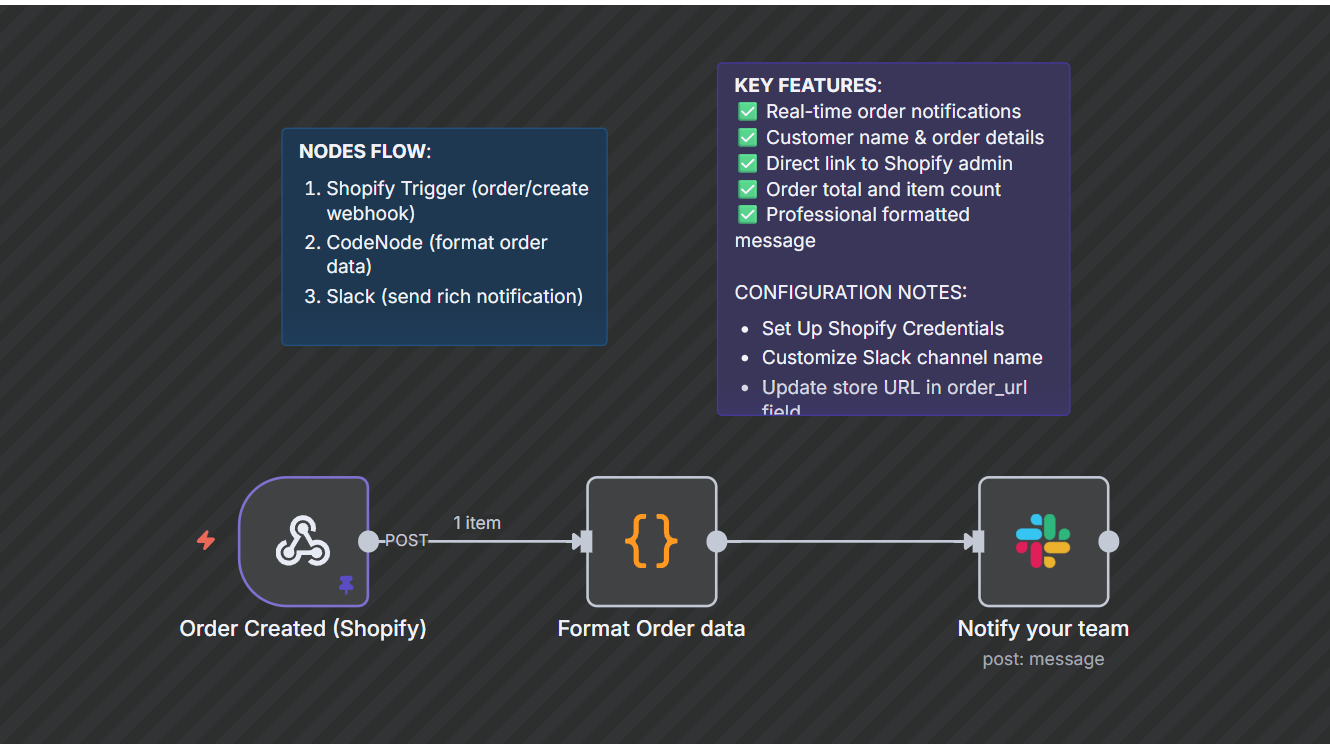Click the orange lightning bolt beside the Shopify trigger
The height and width of the screenshot is (748, 1330).
(x=205, y=541)
